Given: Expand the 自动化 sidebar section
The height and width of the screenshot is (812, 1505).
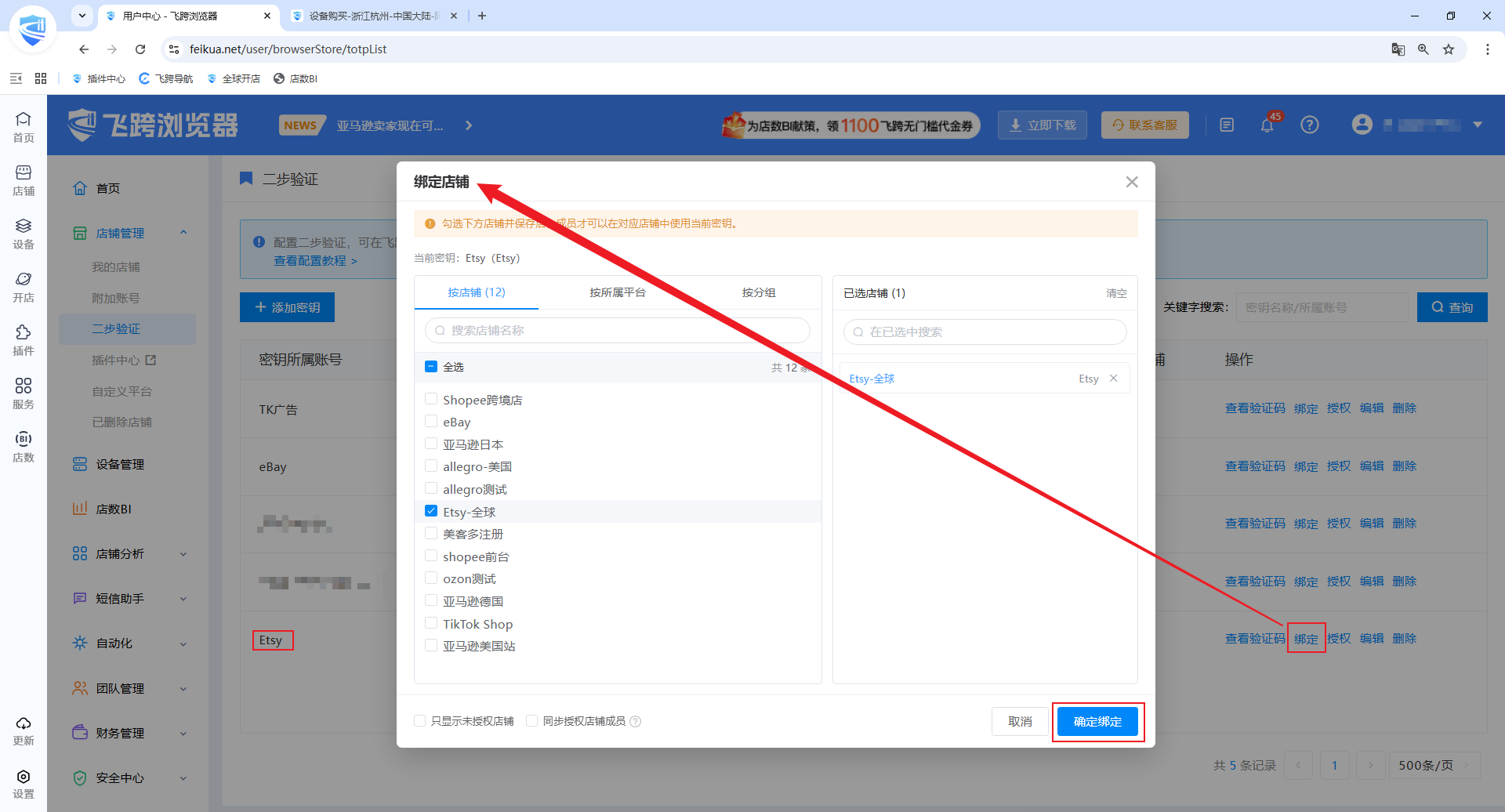Looking at the screenshot, I should coord(183,643).
